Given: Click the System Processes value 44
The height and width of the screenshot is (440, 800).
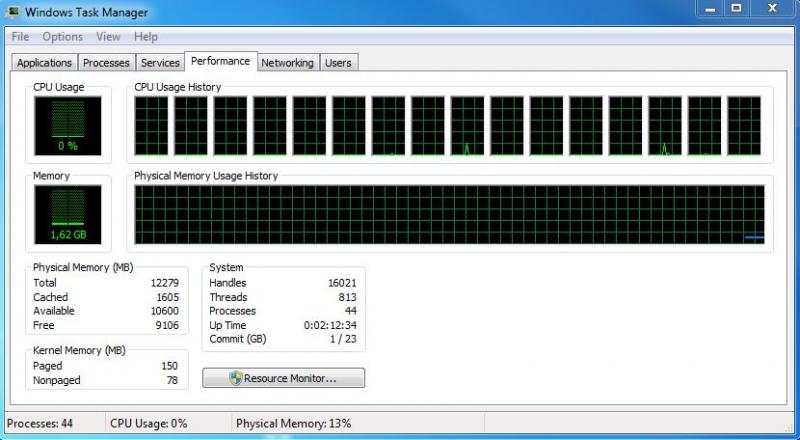Looking at the screenshot, I should [x=351, y=311].
